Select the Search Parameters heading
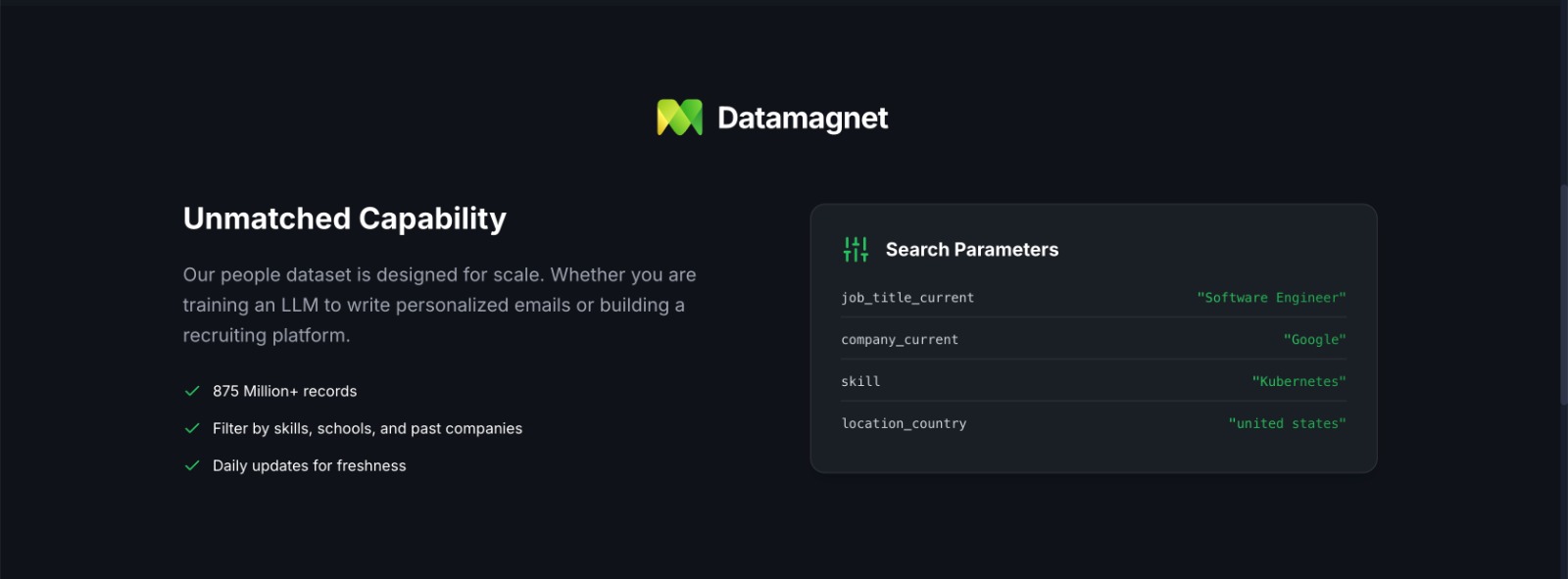 click(971, 250)
